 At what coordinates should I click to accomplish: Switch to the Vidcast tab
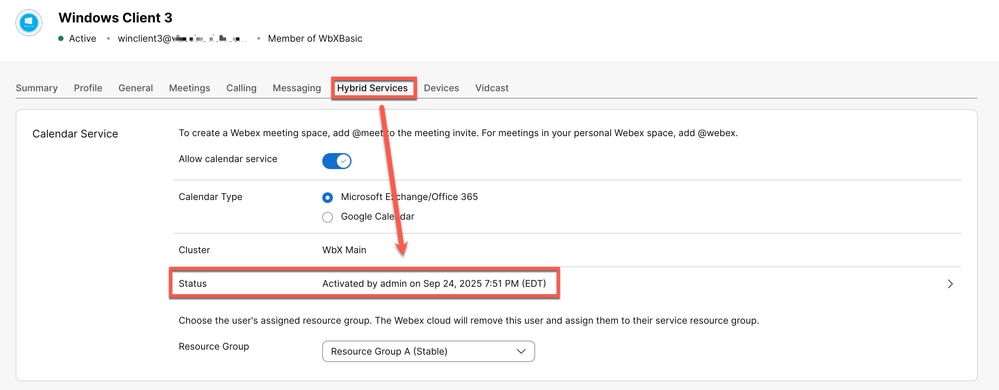point(492,88)
